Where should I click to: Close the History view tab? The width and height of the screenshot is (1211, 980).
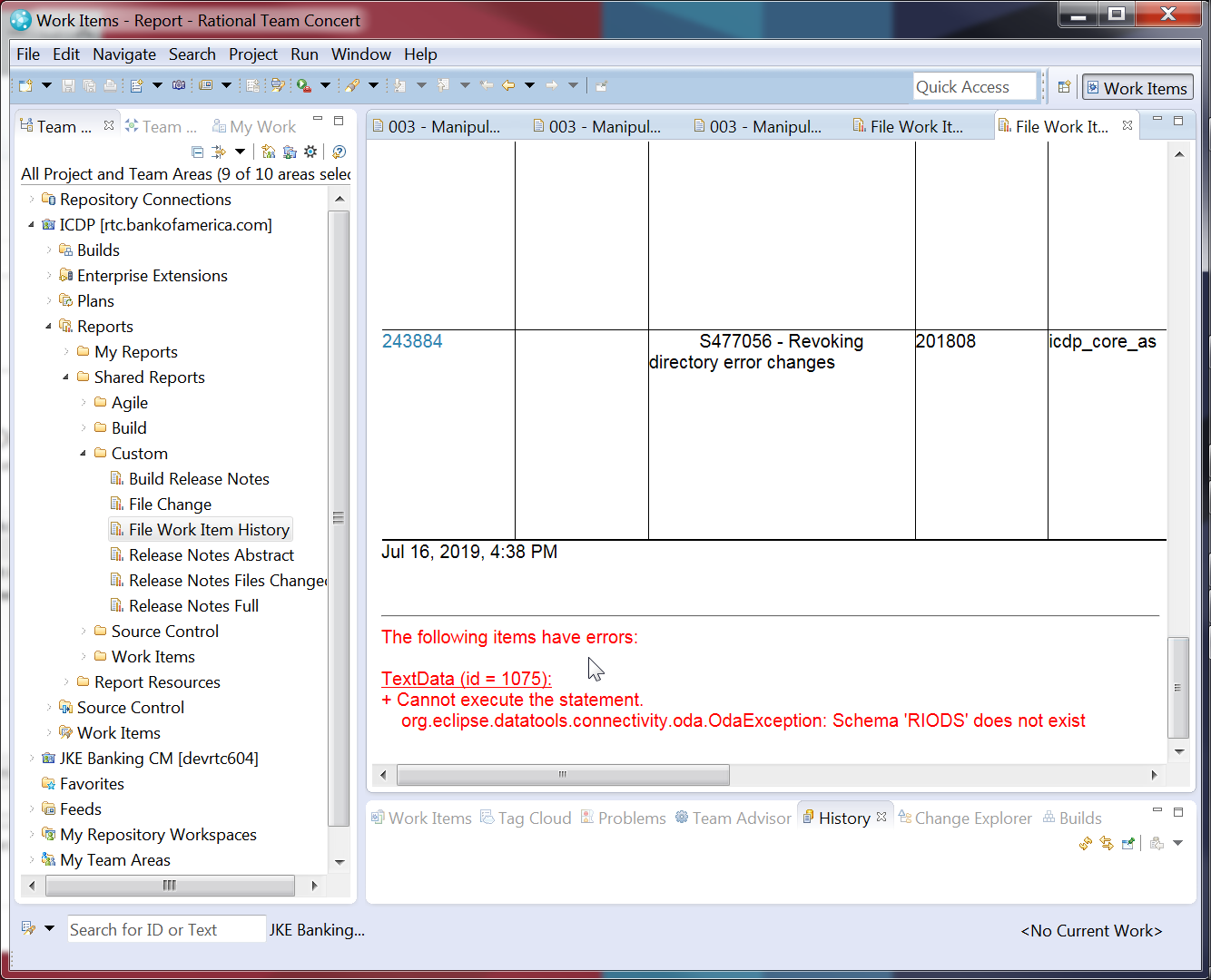(881, 817)
